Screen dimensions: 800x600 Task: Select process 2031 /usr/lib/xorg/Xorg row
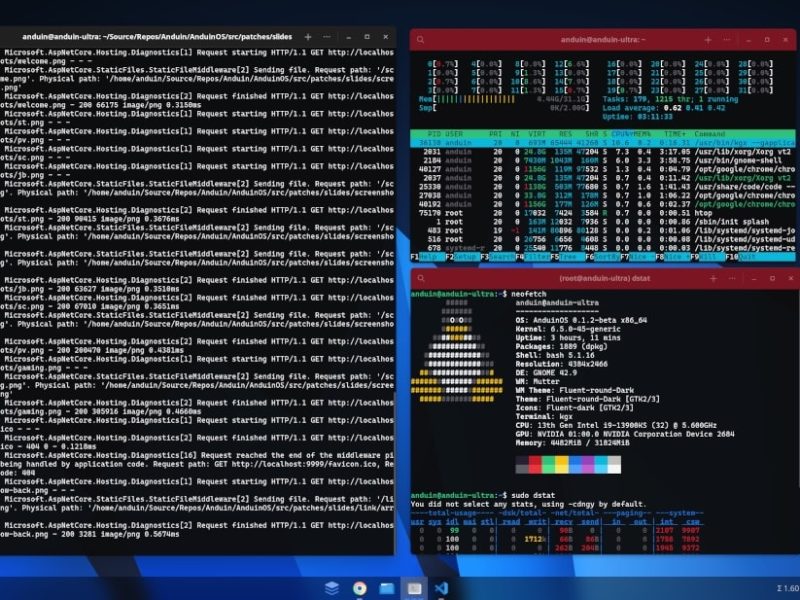coord(603,152)
